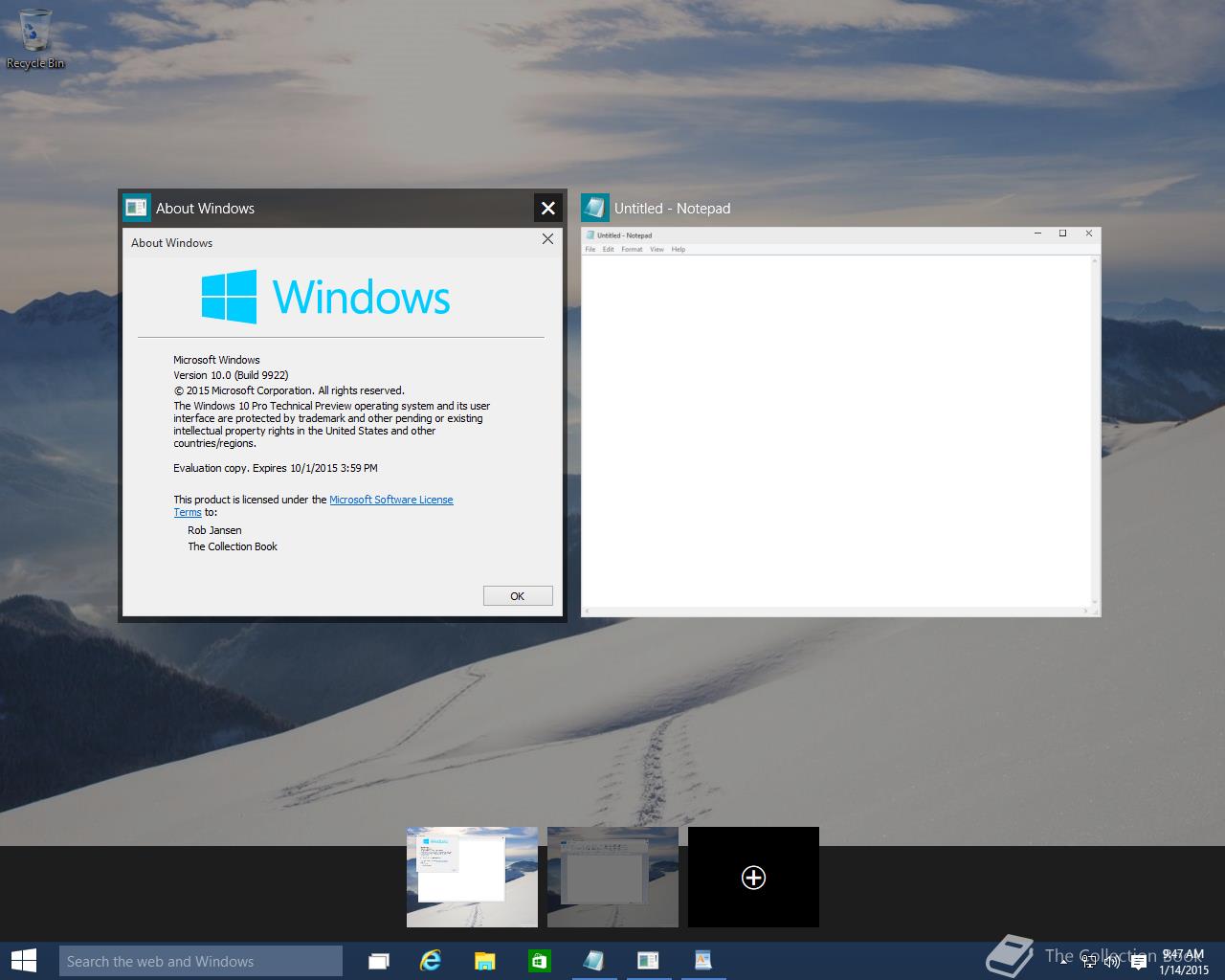Select the About Windows taskbar icon
This screenshot has width=1225, height=980.
tap(648, 961)
